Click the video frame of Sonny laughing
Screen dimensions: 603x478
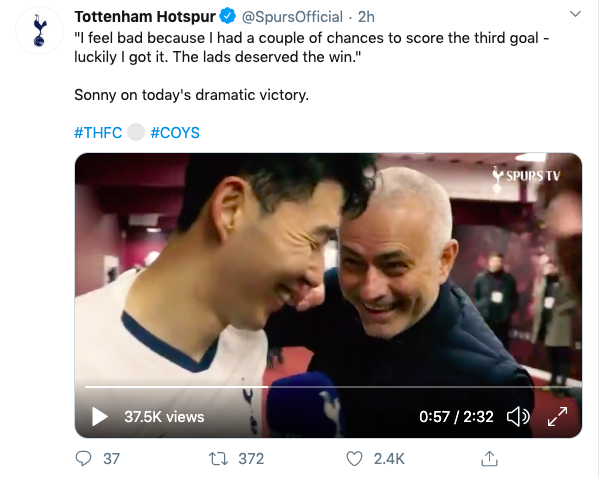tap(328, 270)
